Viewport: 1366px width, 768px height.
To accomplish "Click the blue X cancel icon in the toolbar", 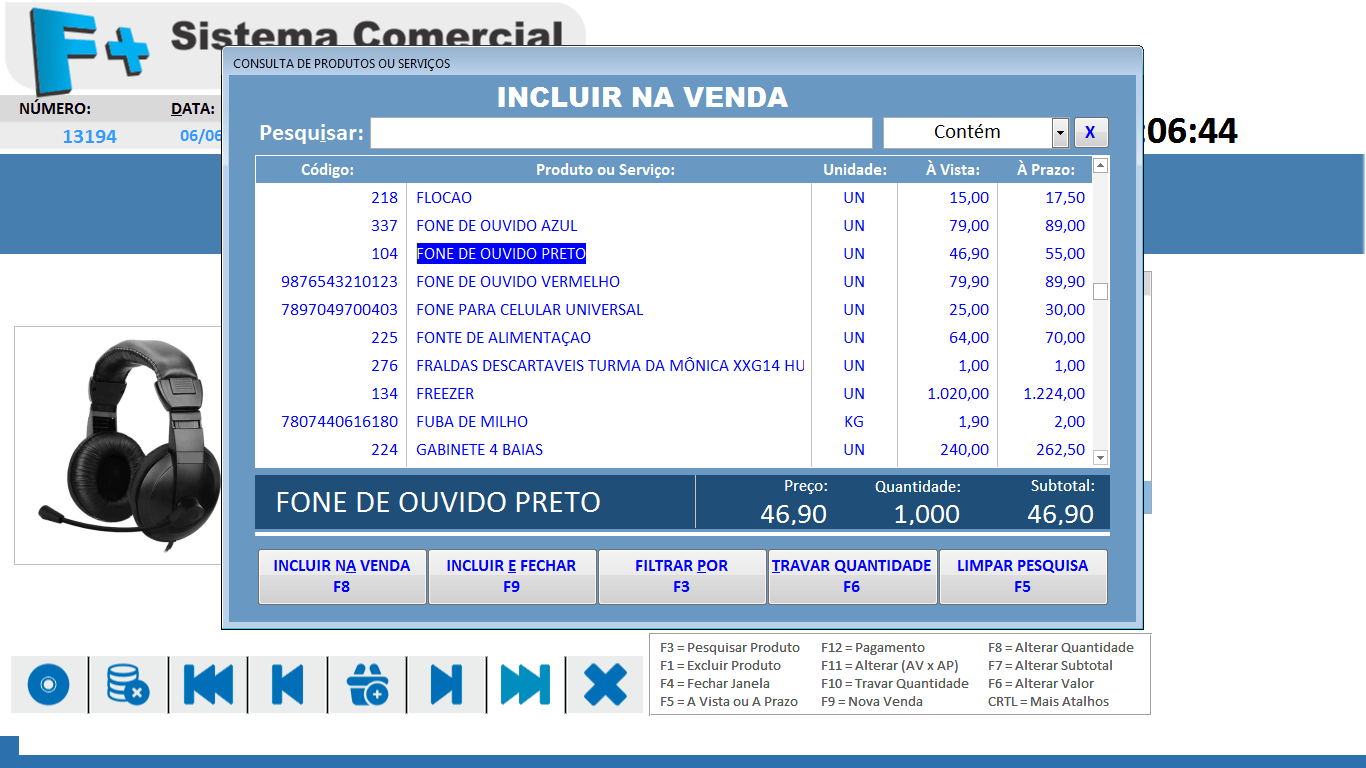I will pyautogui.click(x=605, y=684).
